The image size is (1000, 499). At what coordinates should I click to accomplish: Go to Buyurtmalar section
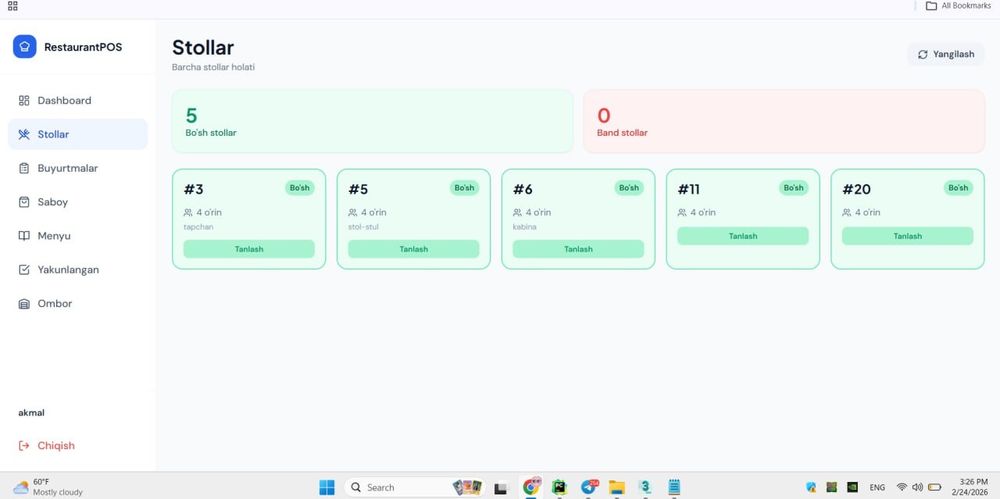point(78,168)
